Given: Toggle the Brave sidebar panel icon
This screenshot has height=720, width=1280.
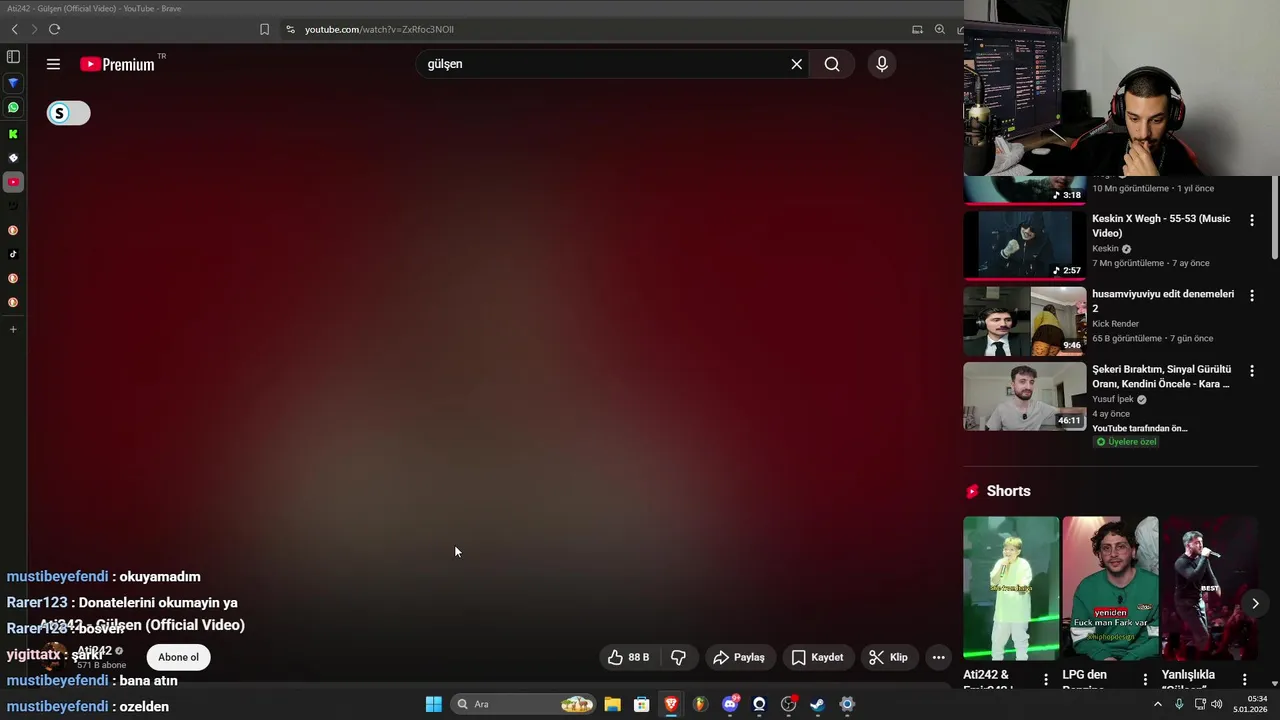Looking at the screenshot, I should tap(13, 57).
